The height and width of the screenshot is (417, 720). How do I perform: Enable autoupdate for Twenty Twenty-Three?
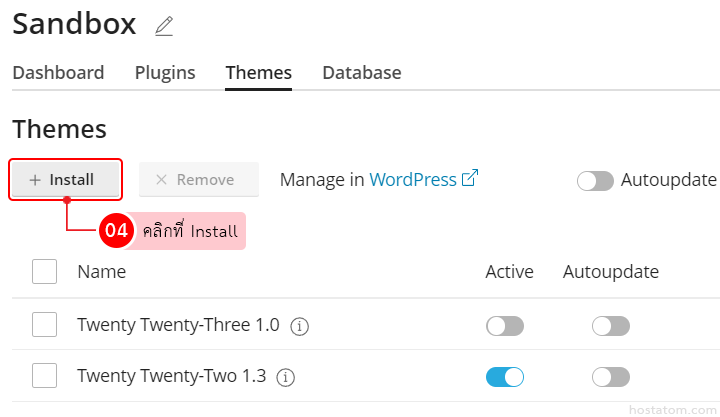[x=610, y=326]
